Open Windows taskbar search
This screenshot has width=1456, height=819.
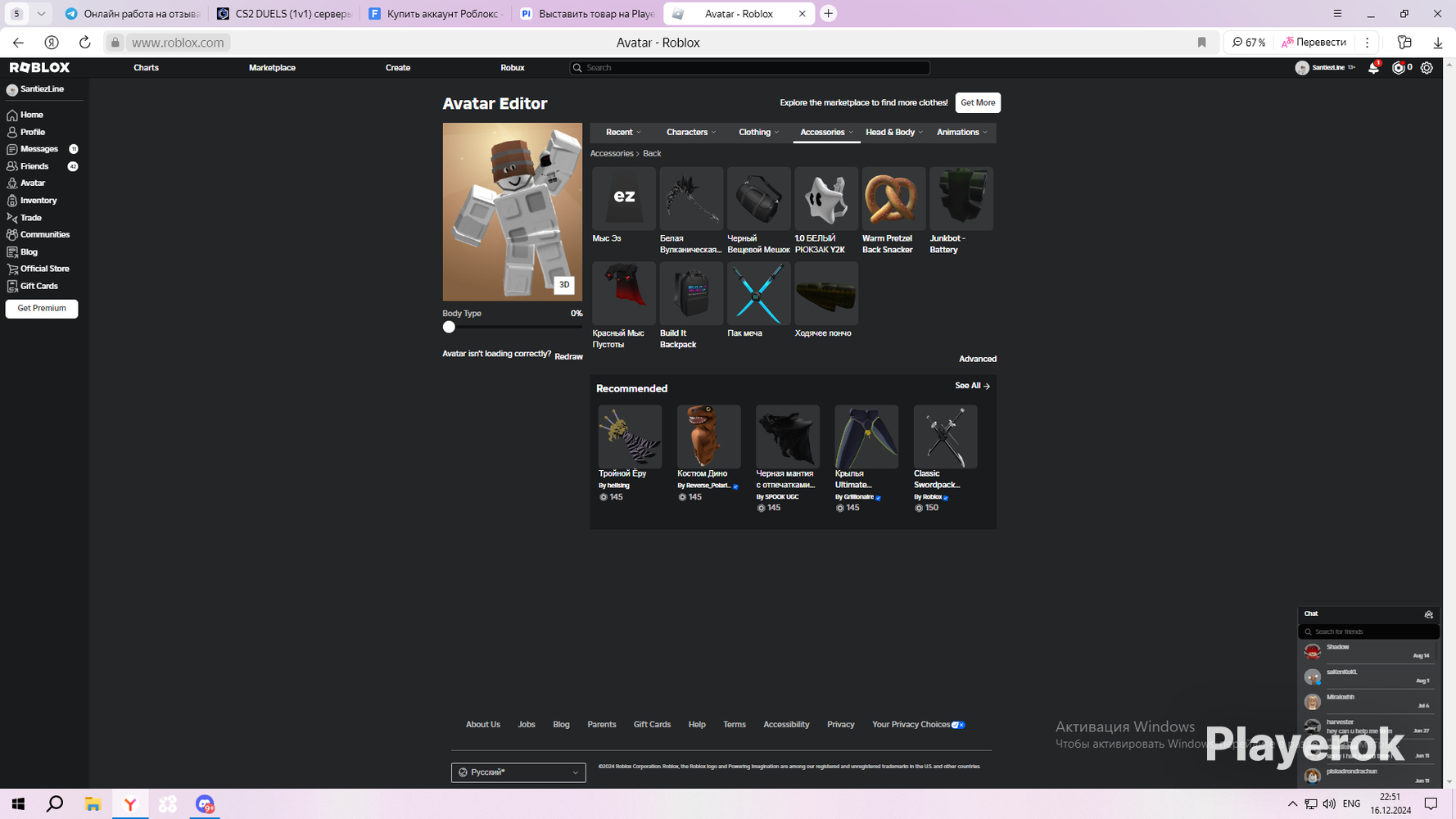[x=55, y=804]
